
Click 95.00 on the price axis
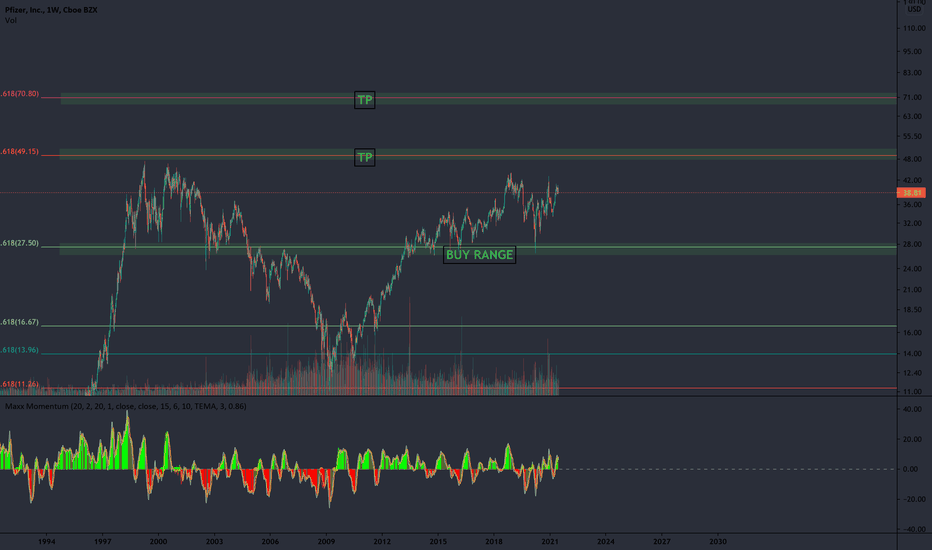pos(913,52)
